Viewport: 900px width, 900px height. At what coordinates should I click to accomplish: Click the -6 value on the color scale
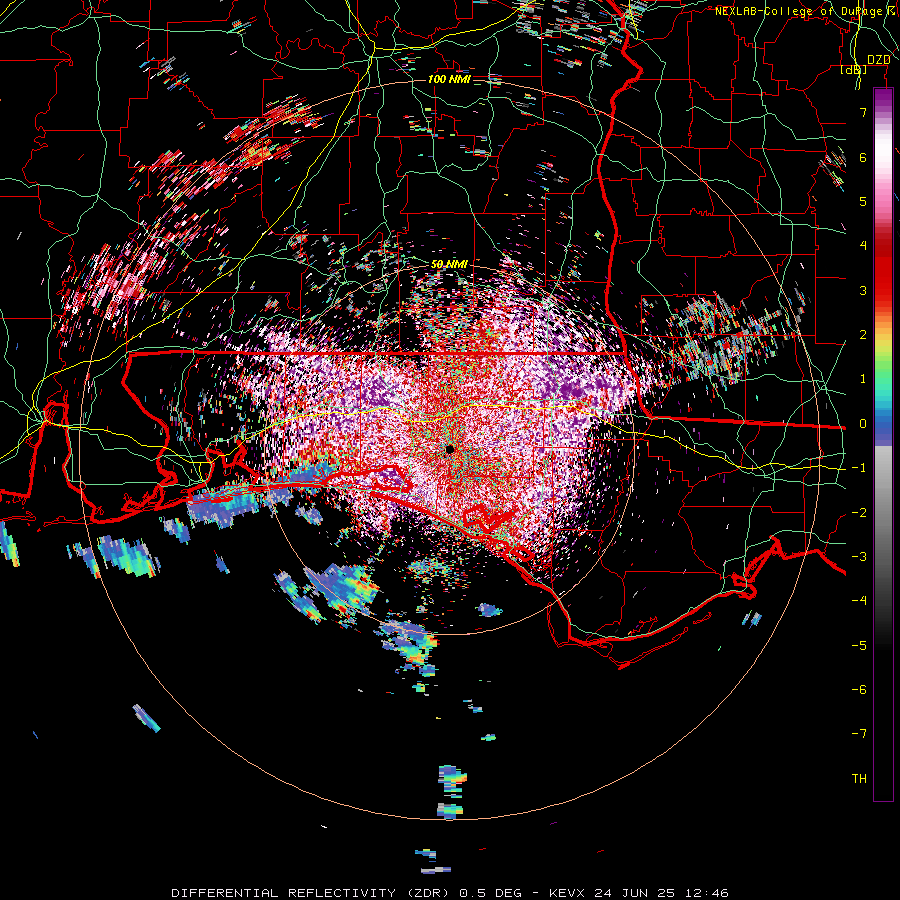859,690
